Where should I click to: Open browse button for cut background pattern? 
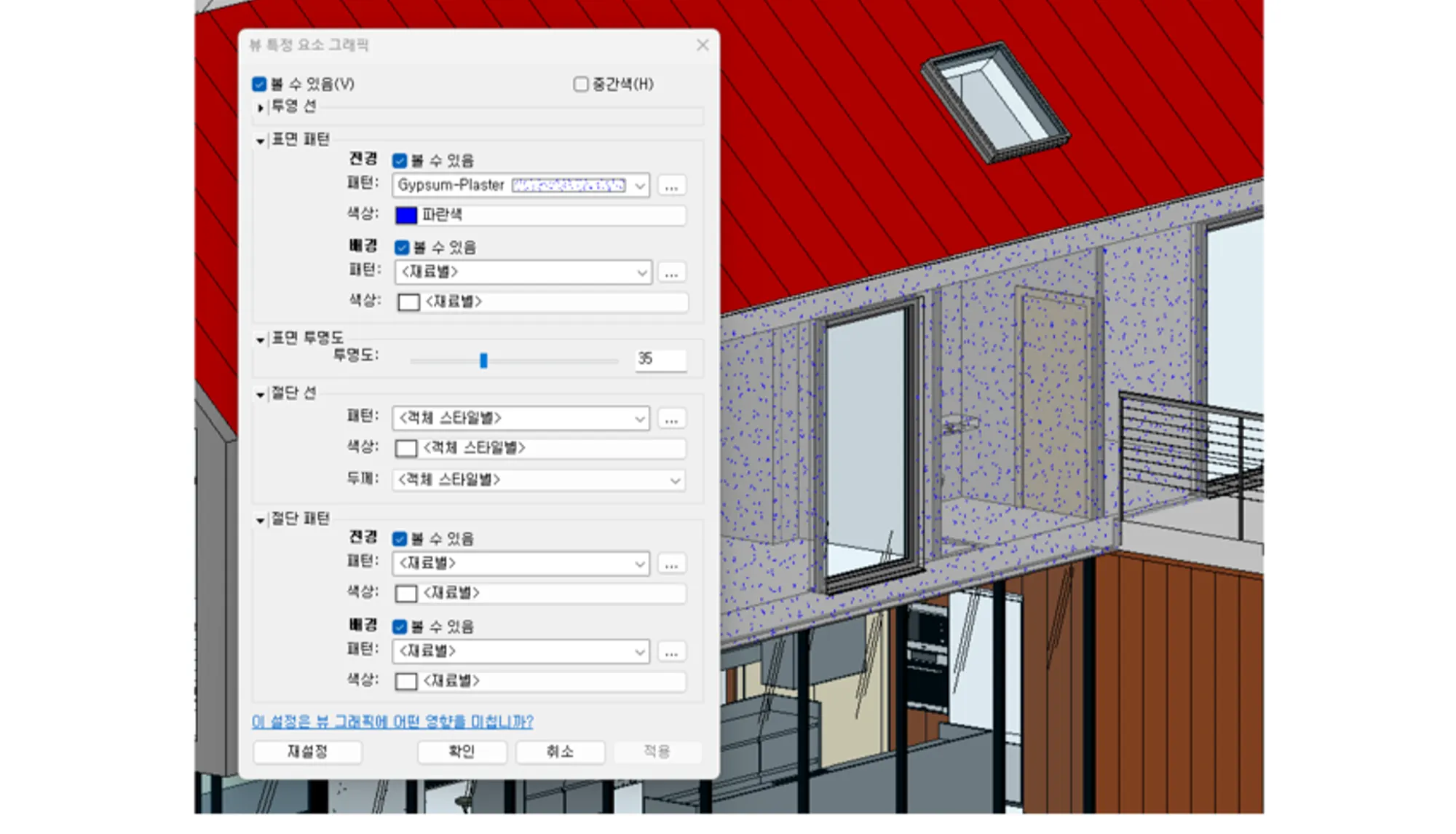(x=670, y=653)
